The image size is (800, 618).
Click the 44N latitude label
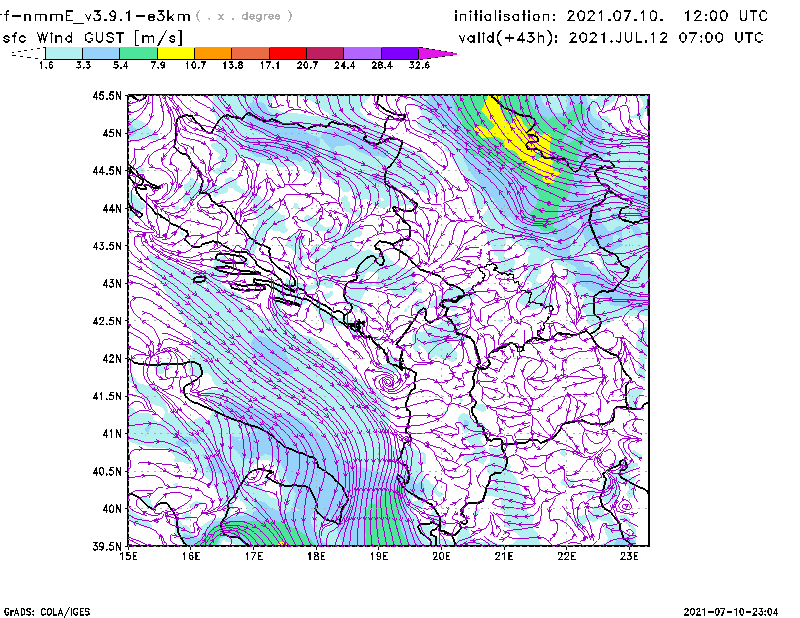coord(112,208)
